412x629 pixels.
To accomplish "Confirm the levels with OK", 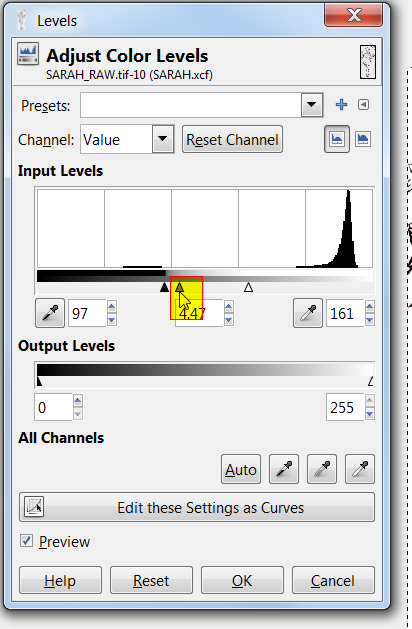I will (x=242, y=580).
